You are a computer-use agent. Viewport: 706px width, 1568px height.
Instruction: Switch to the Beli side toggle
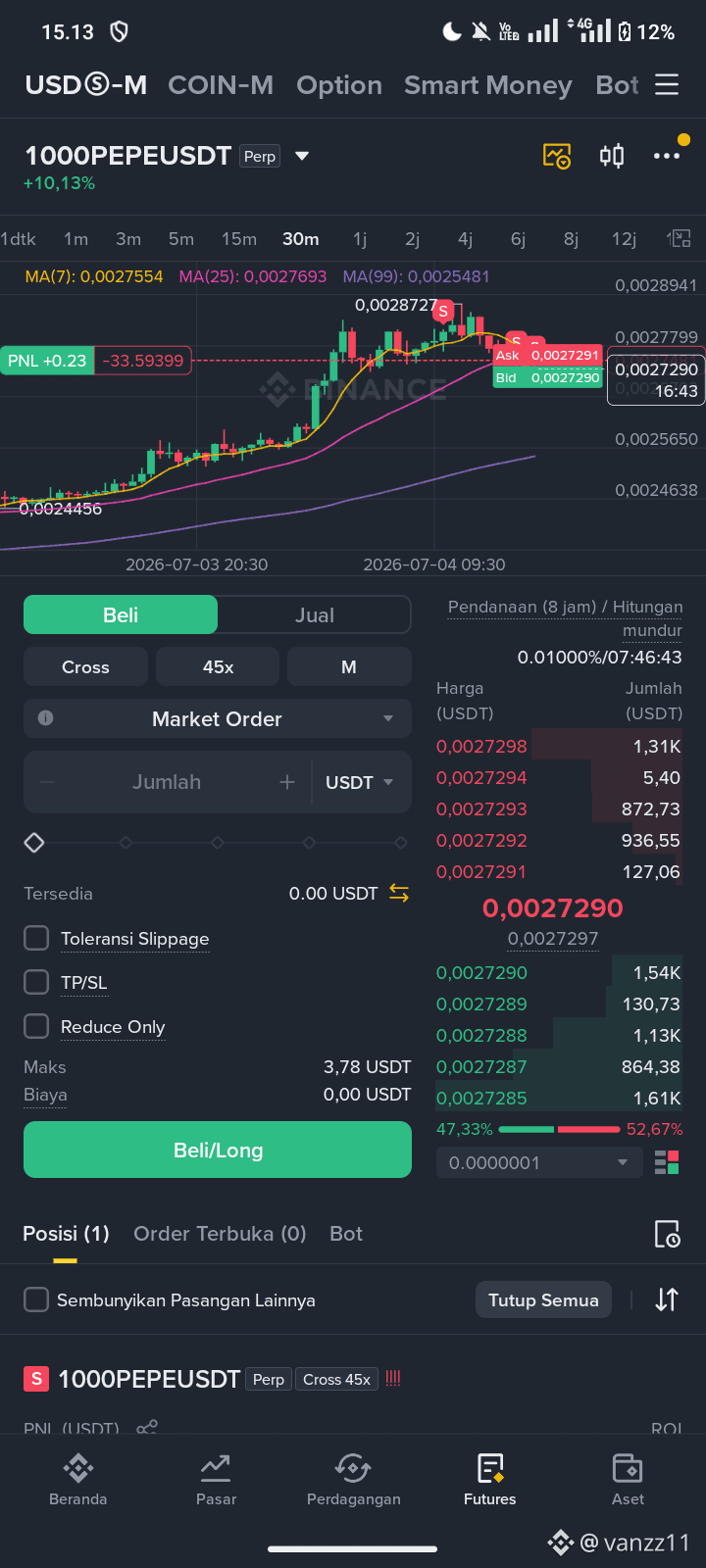(121, 614)
